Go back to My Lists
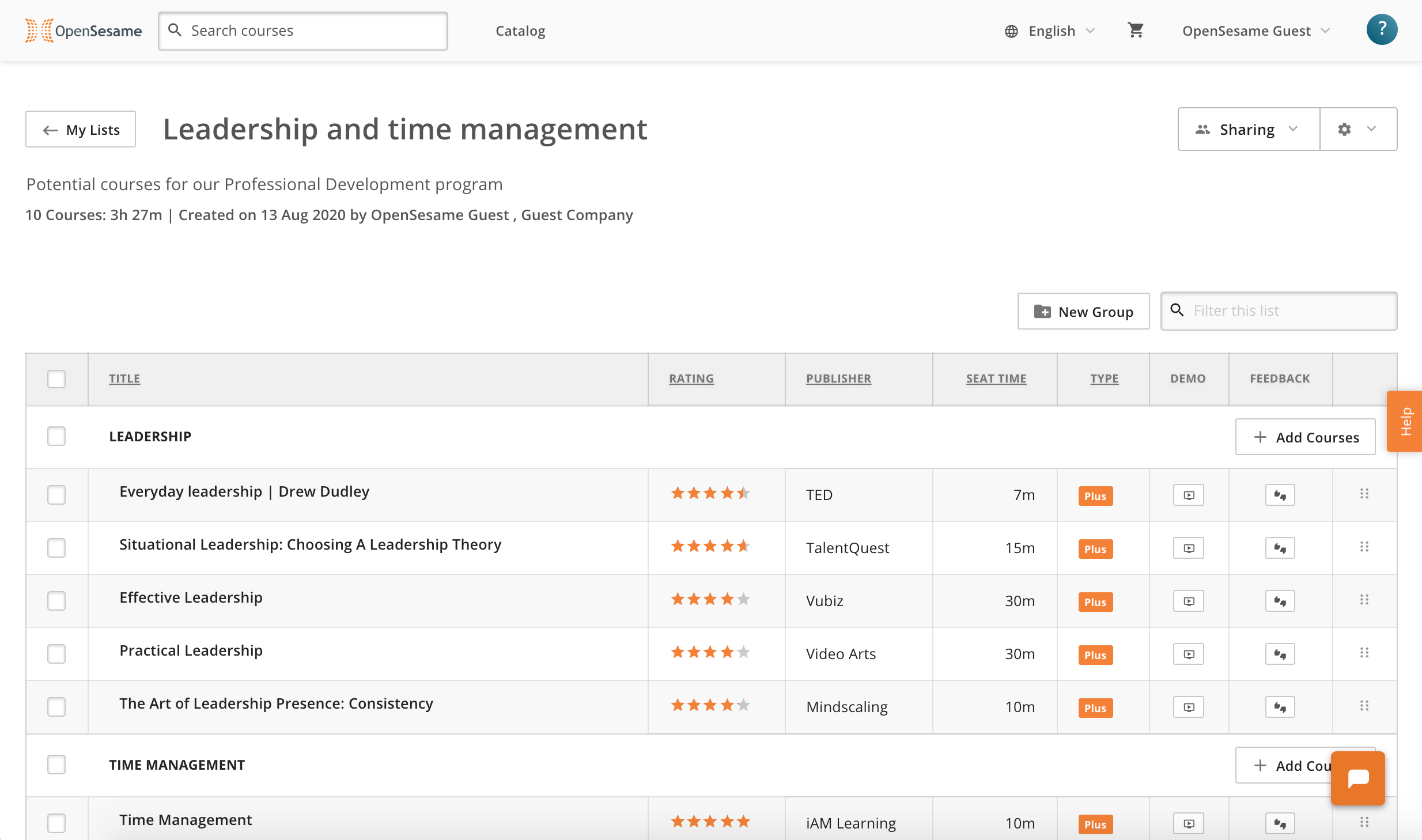The width and height of the screenshot is (1422, 840). (x=81, y=129)
